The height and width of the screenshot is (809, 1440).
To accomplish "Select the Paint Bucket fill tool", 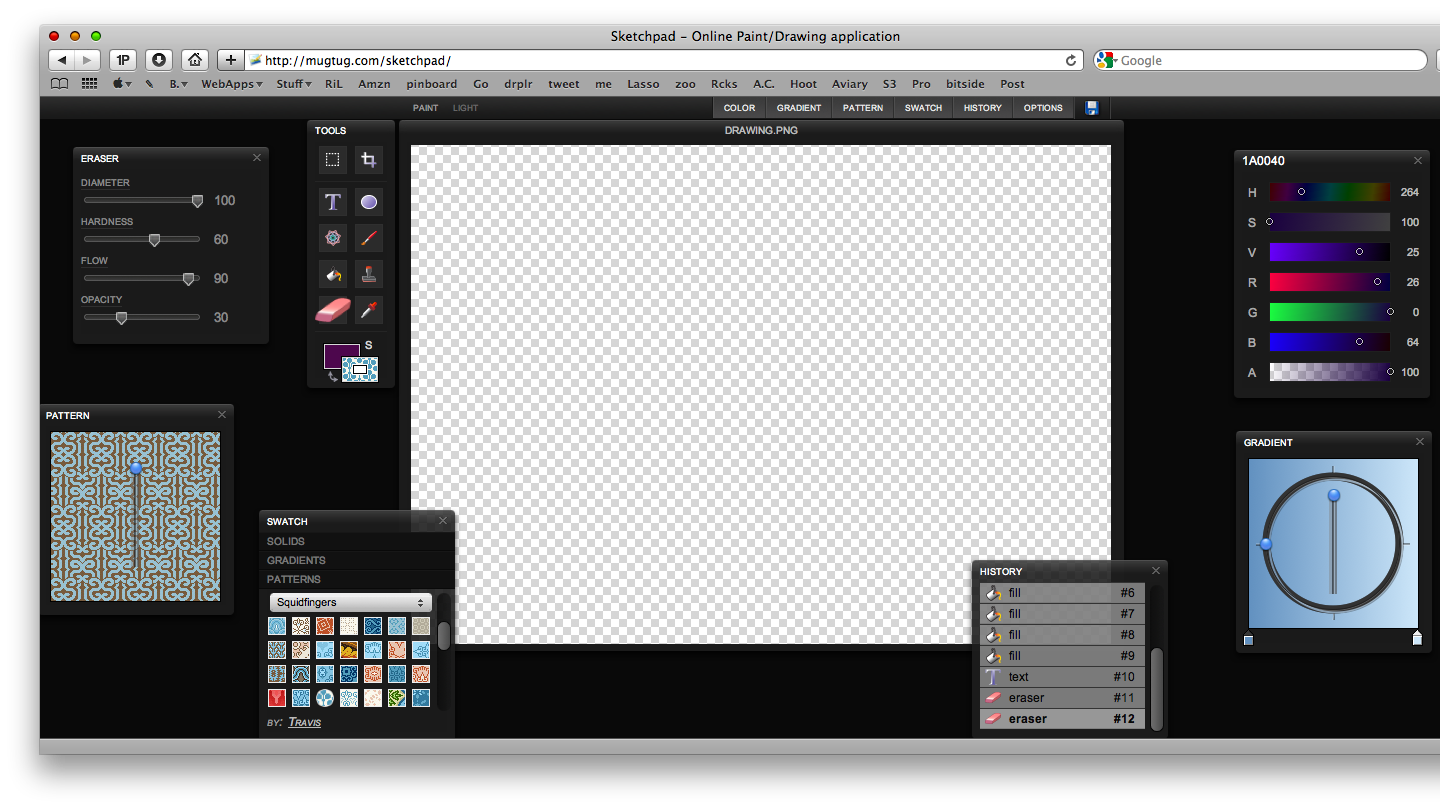I will (x=332, y=273).
